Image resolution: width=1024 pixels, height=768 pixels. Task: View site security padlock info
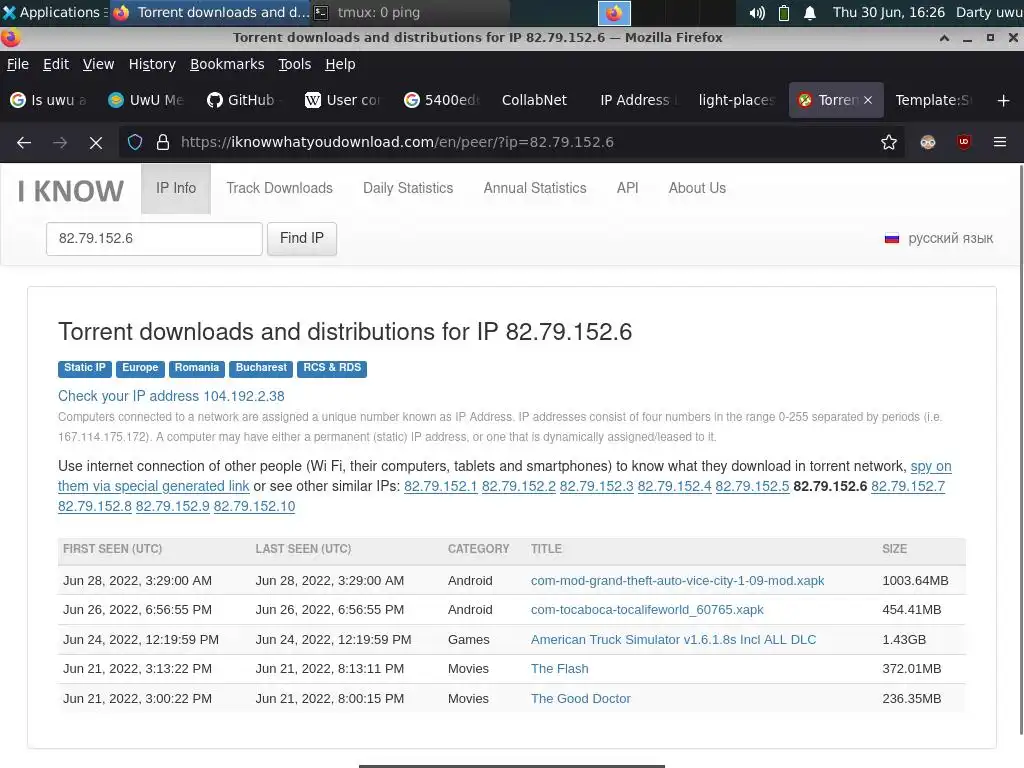coord(163,142)
